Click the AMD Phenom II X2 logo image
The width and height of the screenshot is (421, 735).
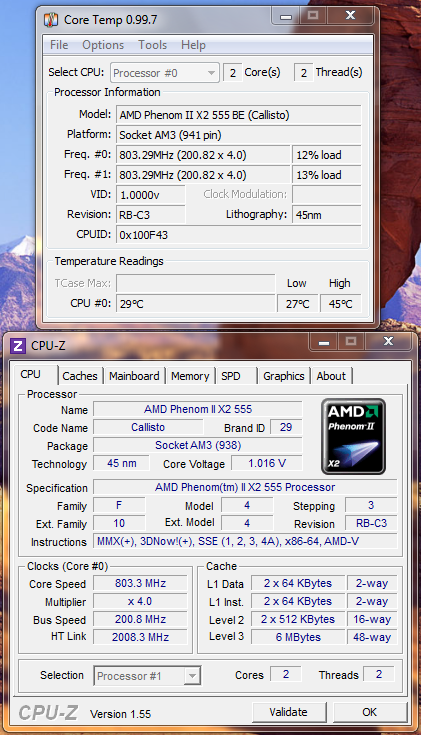353,437
